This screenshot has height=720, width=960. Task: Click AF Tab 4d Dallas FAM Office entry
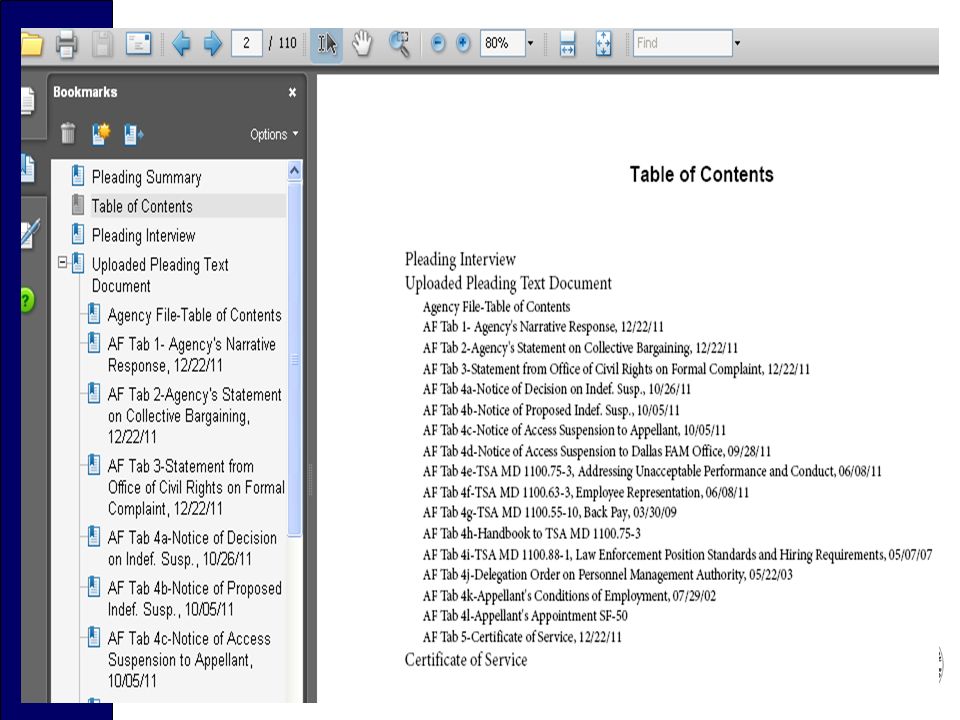597,452
